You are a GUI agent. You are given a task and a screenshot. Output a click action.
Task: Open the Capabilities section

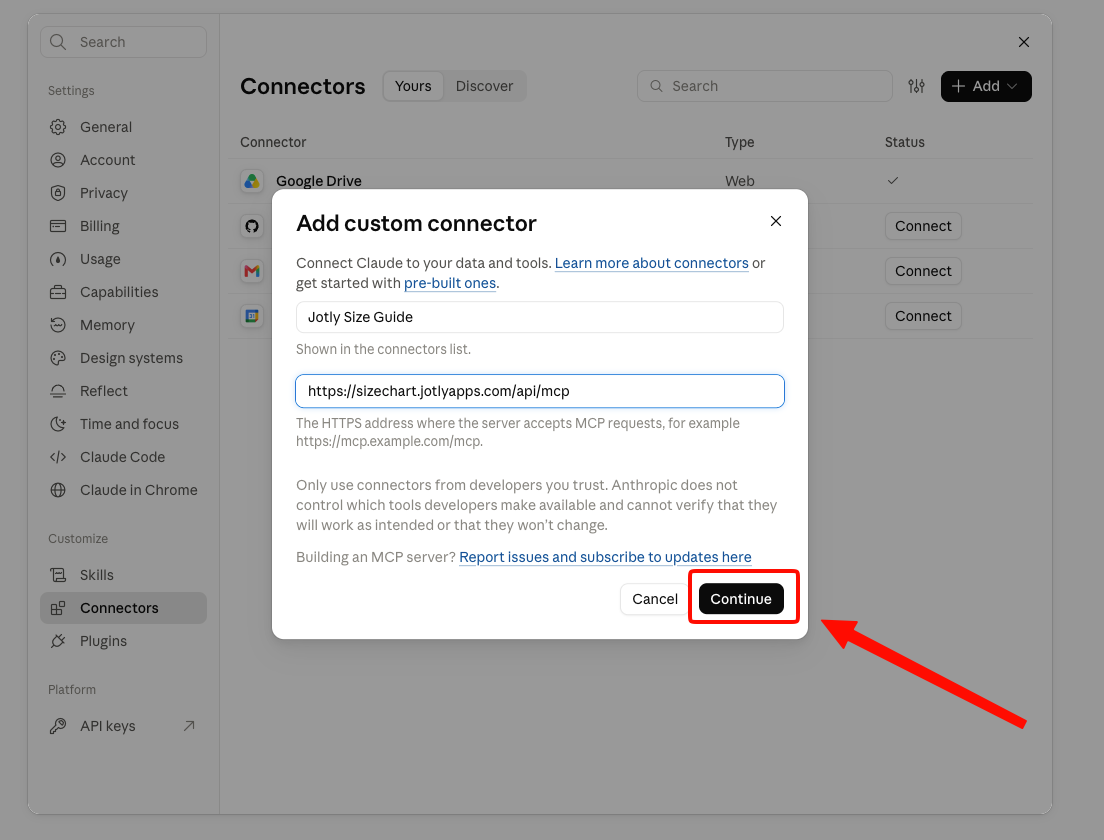click(123, 292)
